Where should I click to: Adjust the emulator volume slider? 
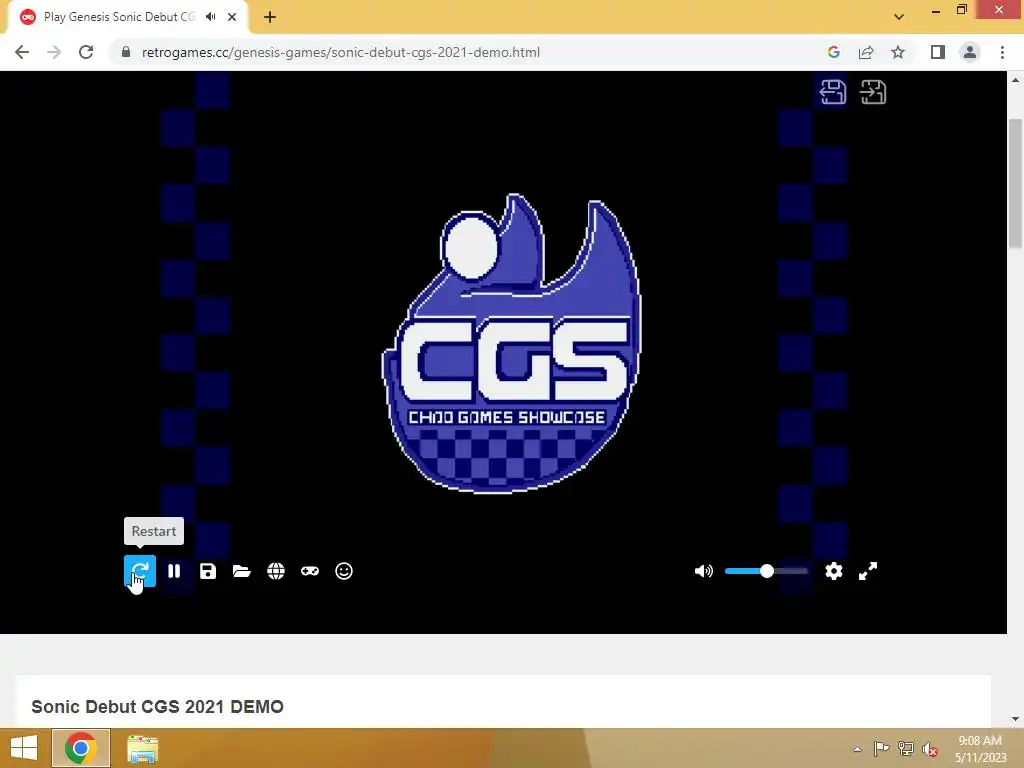(x=766, y=571)
